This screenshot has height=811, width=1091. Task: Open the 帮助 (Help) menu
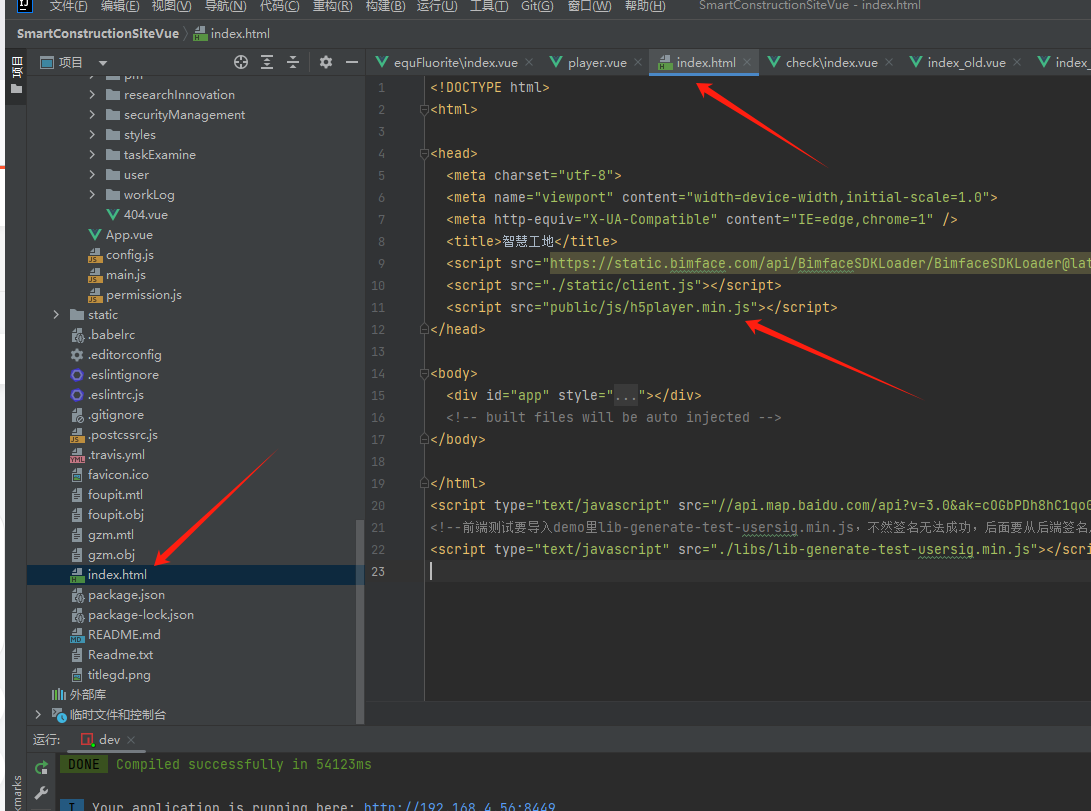click(645, 6)
